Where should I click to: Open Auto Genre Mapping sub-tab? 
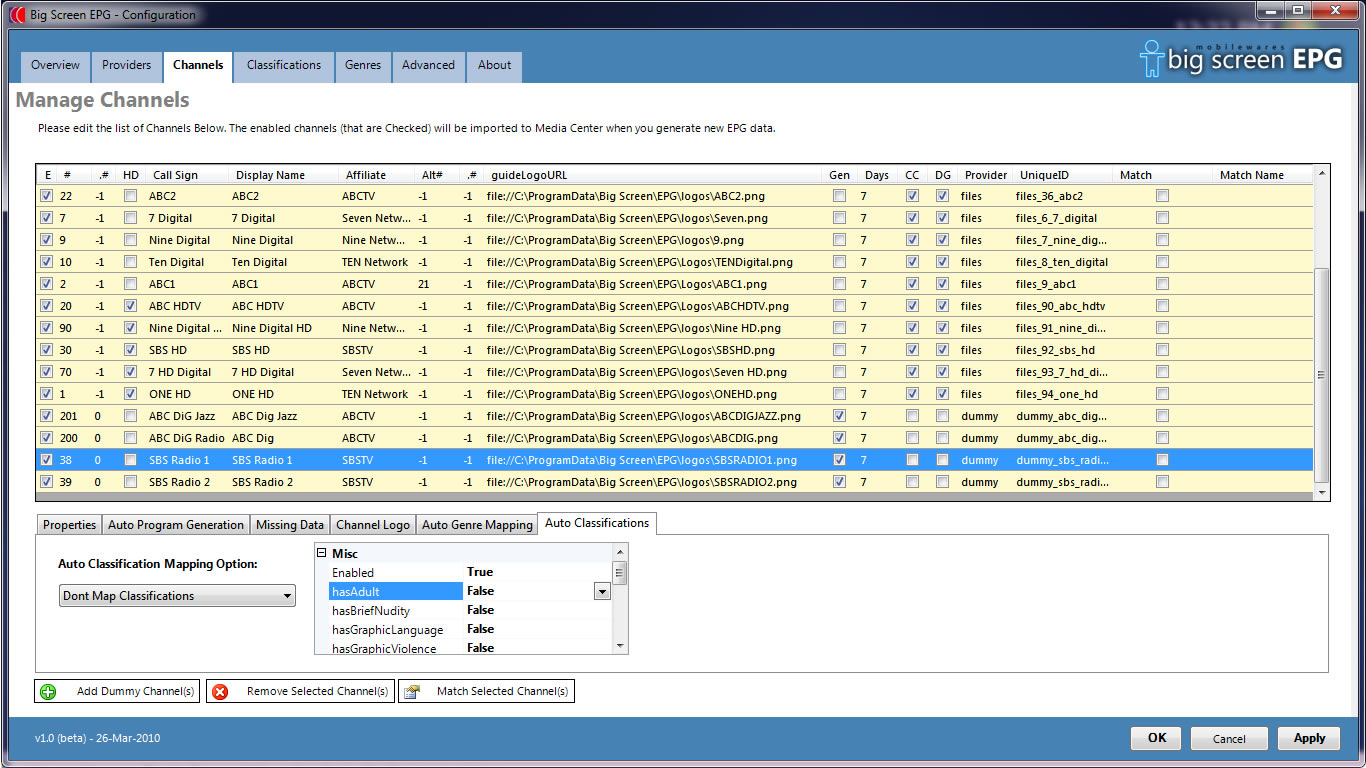click(x=477, y=525)
